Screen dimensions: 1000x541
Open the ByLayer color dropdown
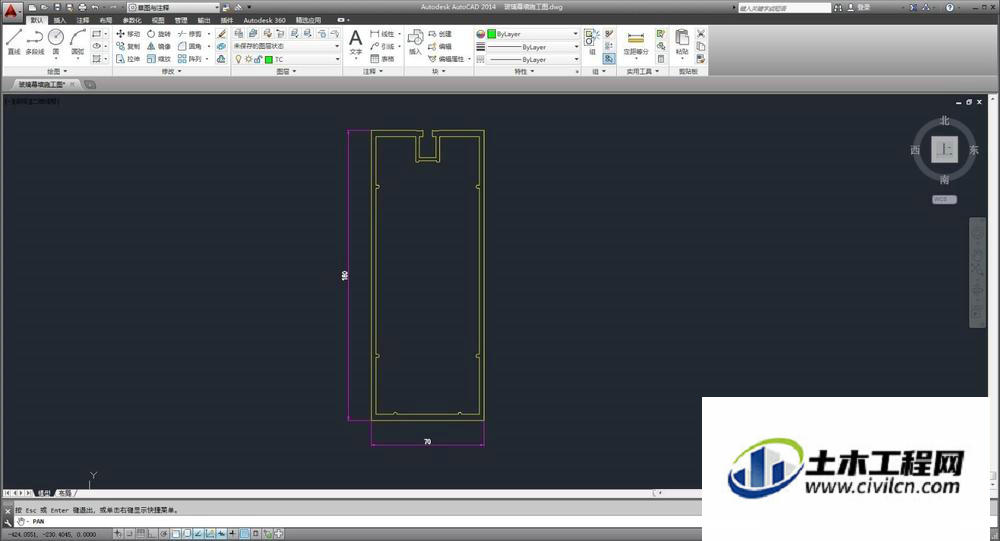tap(533, 34)
